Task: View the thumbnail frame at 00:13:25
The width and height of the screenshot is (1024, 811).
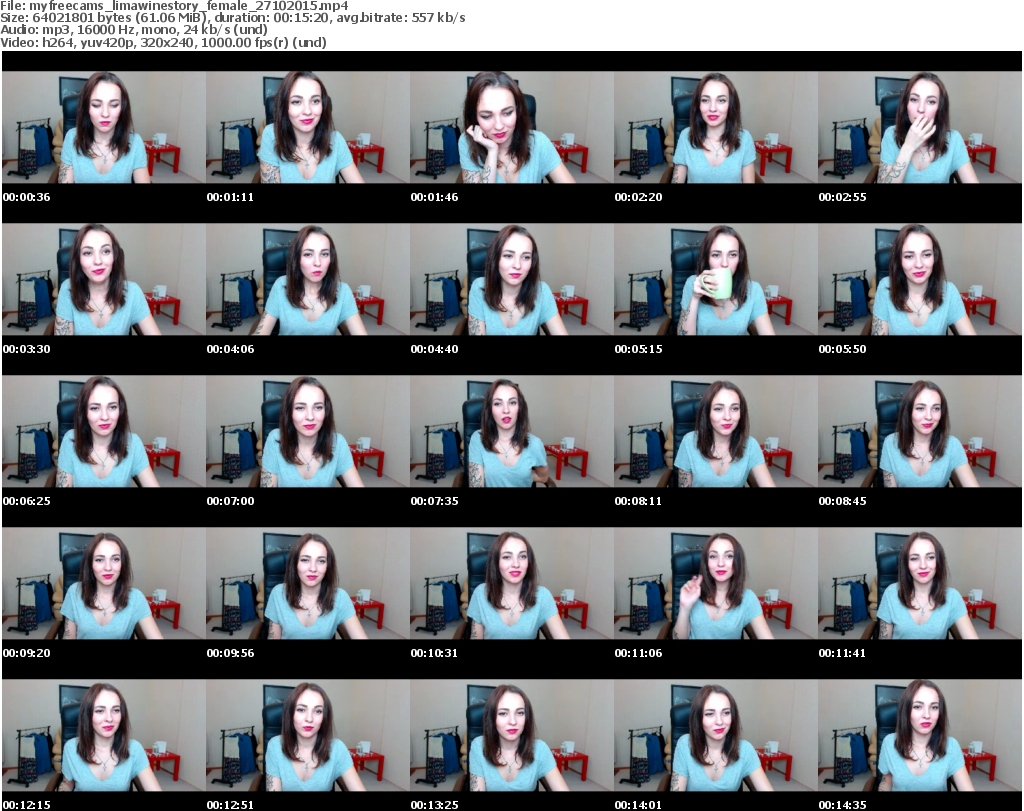Action: tap(512, 735)
